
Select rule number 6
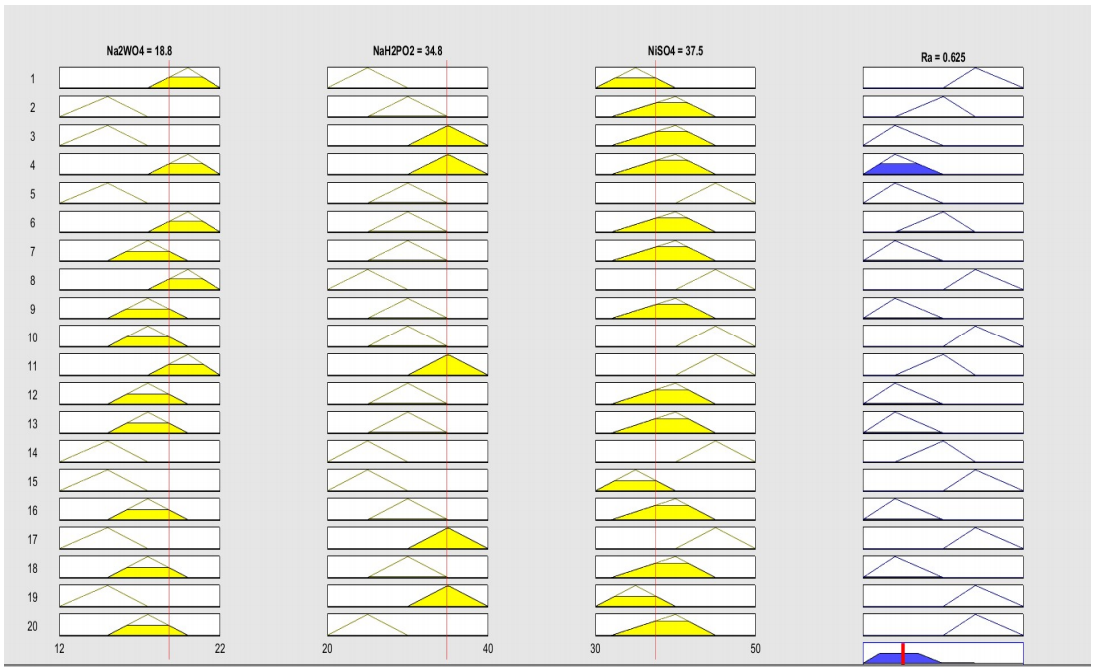tap(32, 223)
